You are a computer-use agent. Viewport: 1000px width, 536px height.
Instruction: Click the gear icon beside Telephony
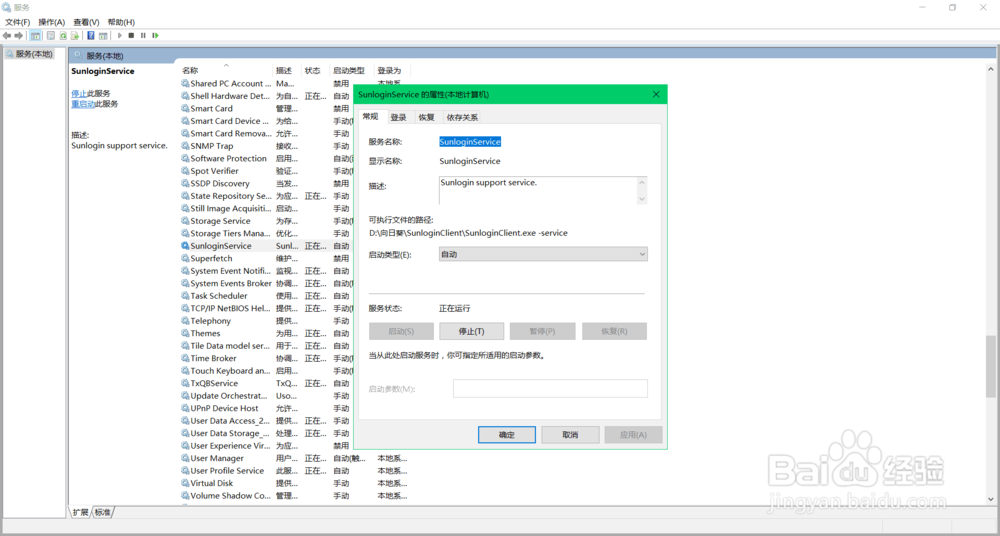(185, 321)
